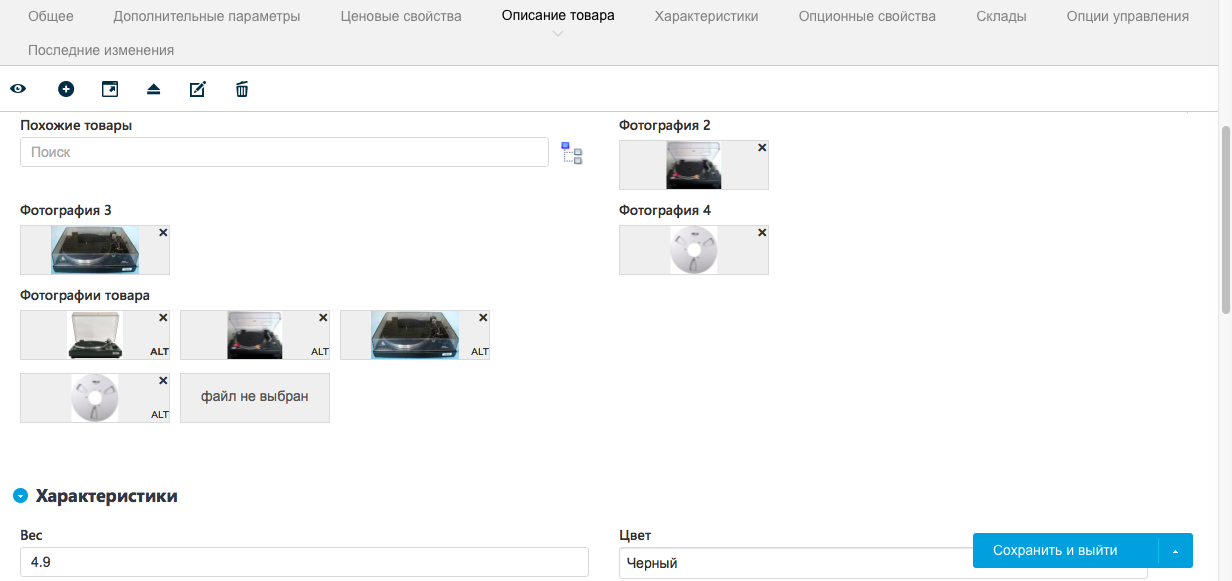Click Фотография 3 turntable thumbnail
The image size is (1232, 581).
coord(95,250)
